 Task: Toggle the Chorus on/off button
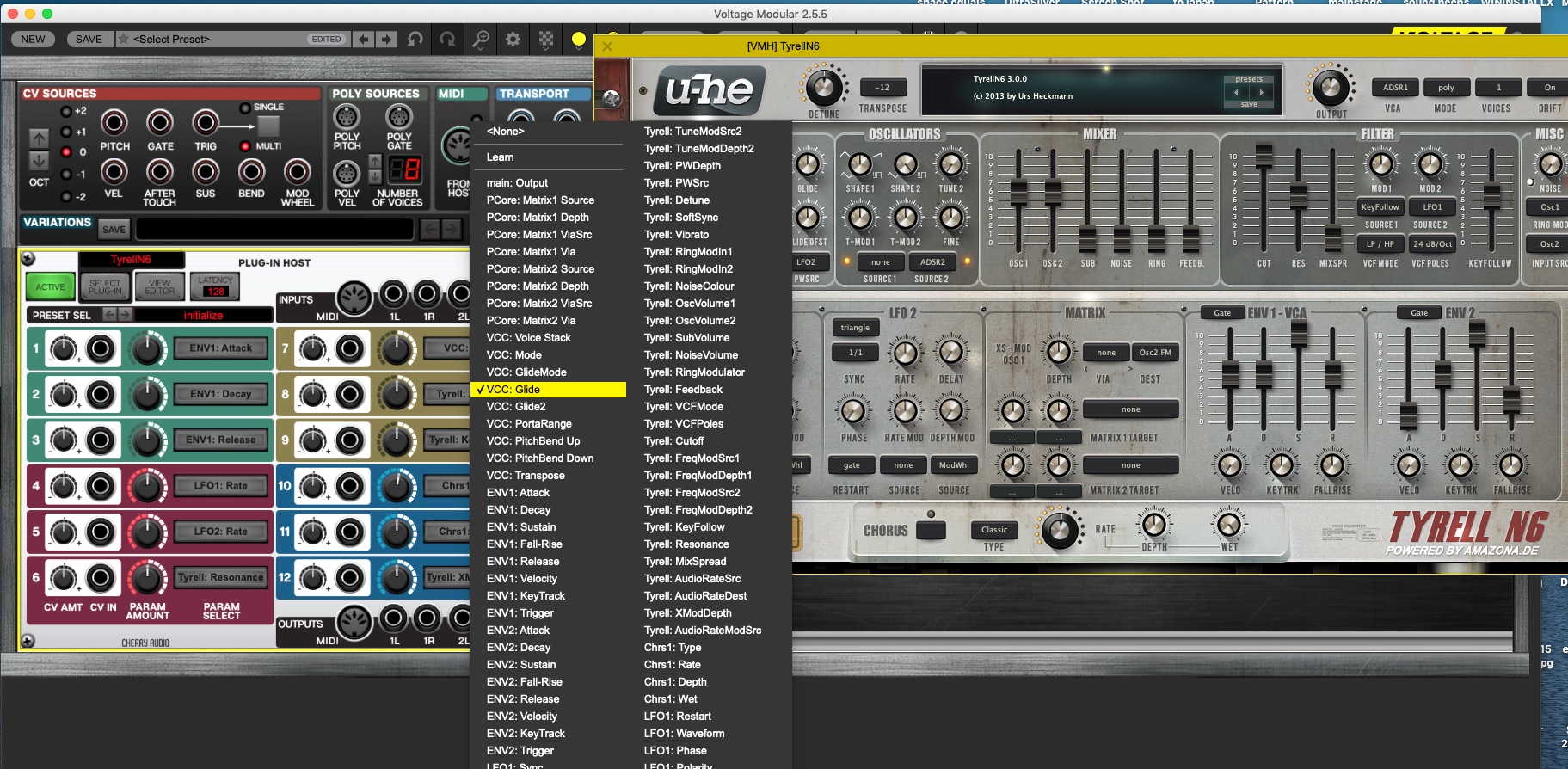click(x=931, y=529)
